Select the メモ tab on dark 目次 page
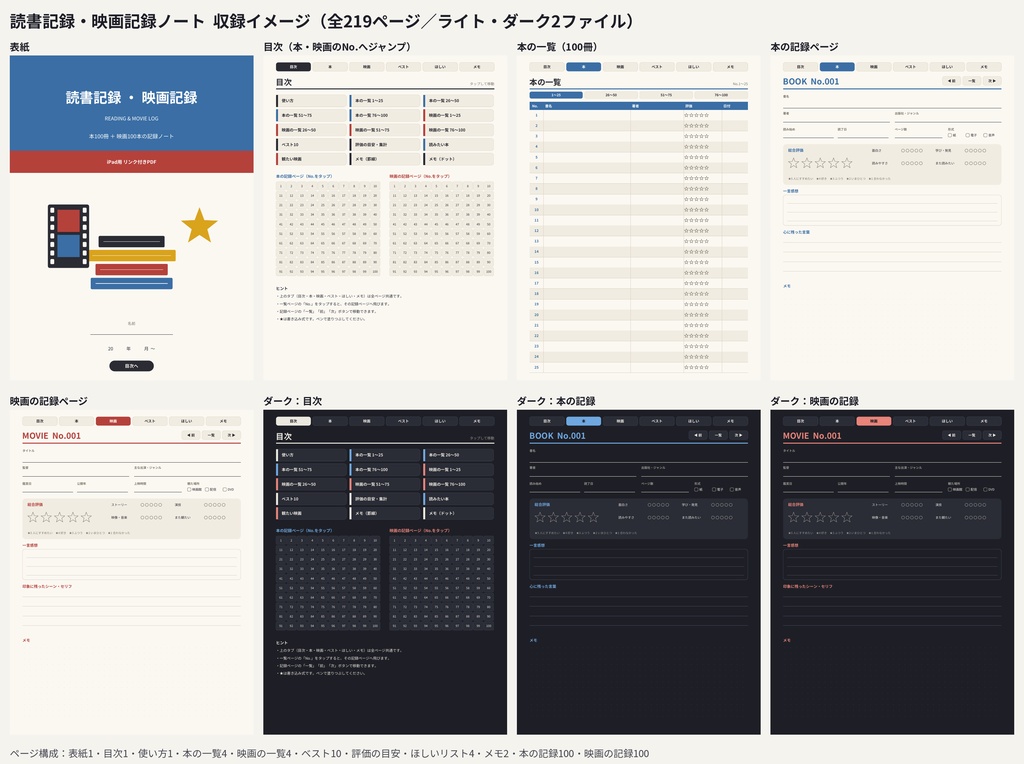This screenshot has width=1024, height=764. [x=477, y=421]
